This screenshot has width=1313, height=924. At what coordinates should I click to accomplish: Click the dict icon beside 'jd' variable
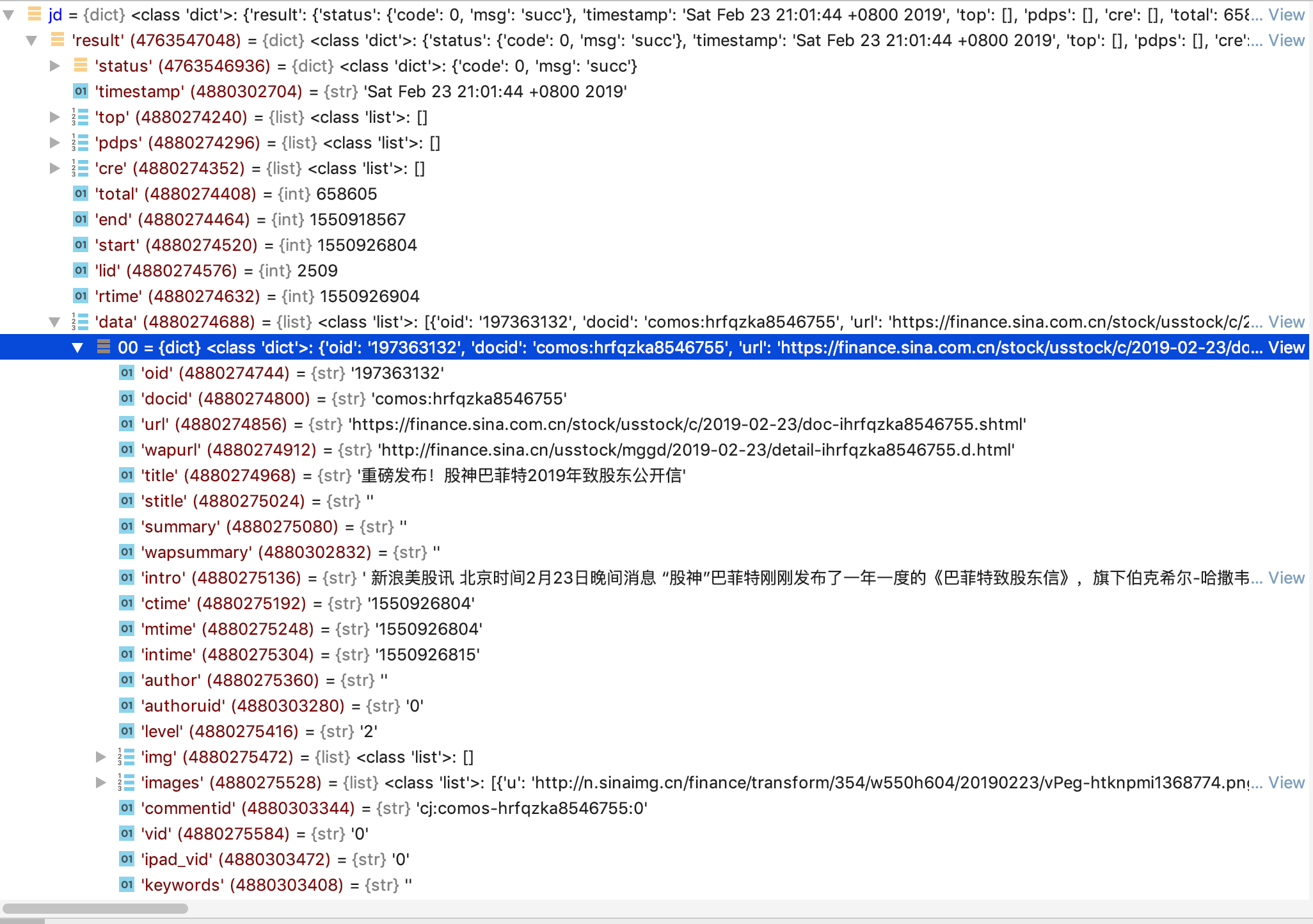coord(35,14)
